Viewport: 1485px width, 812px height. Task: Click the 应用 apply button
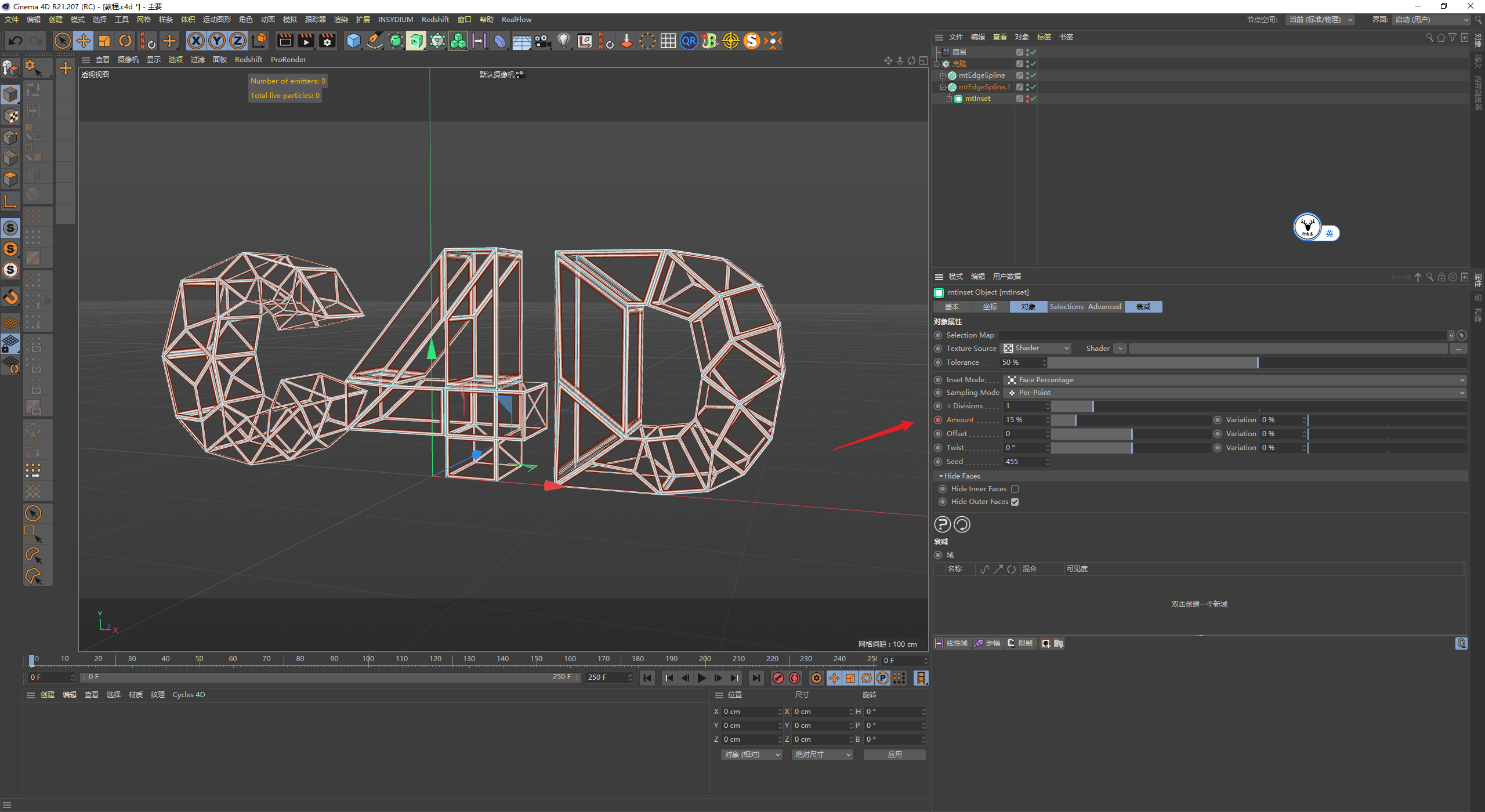(894, 755)
